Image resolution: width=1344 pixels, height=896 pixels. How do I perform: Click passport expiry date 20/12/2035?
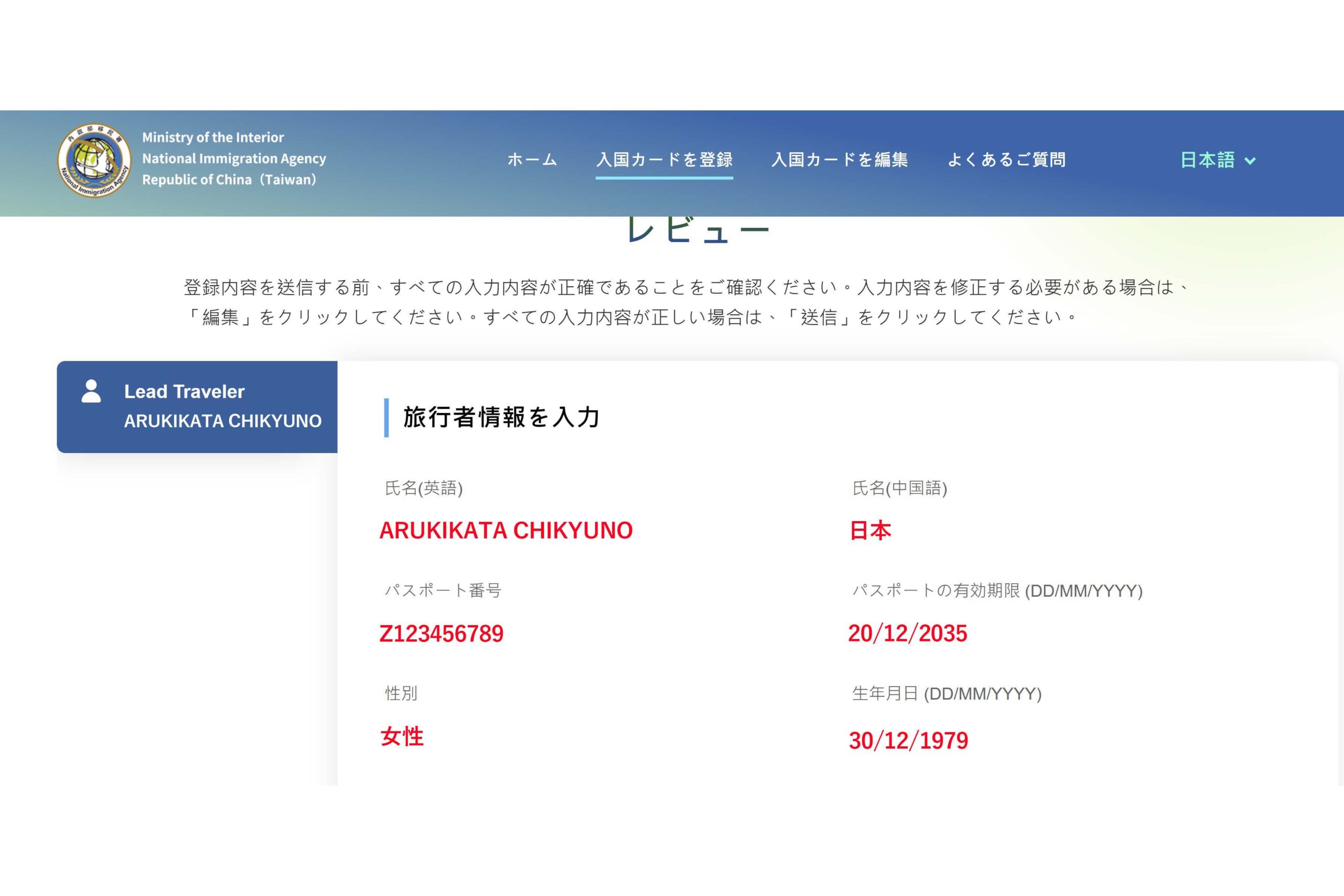coord(907,633)
